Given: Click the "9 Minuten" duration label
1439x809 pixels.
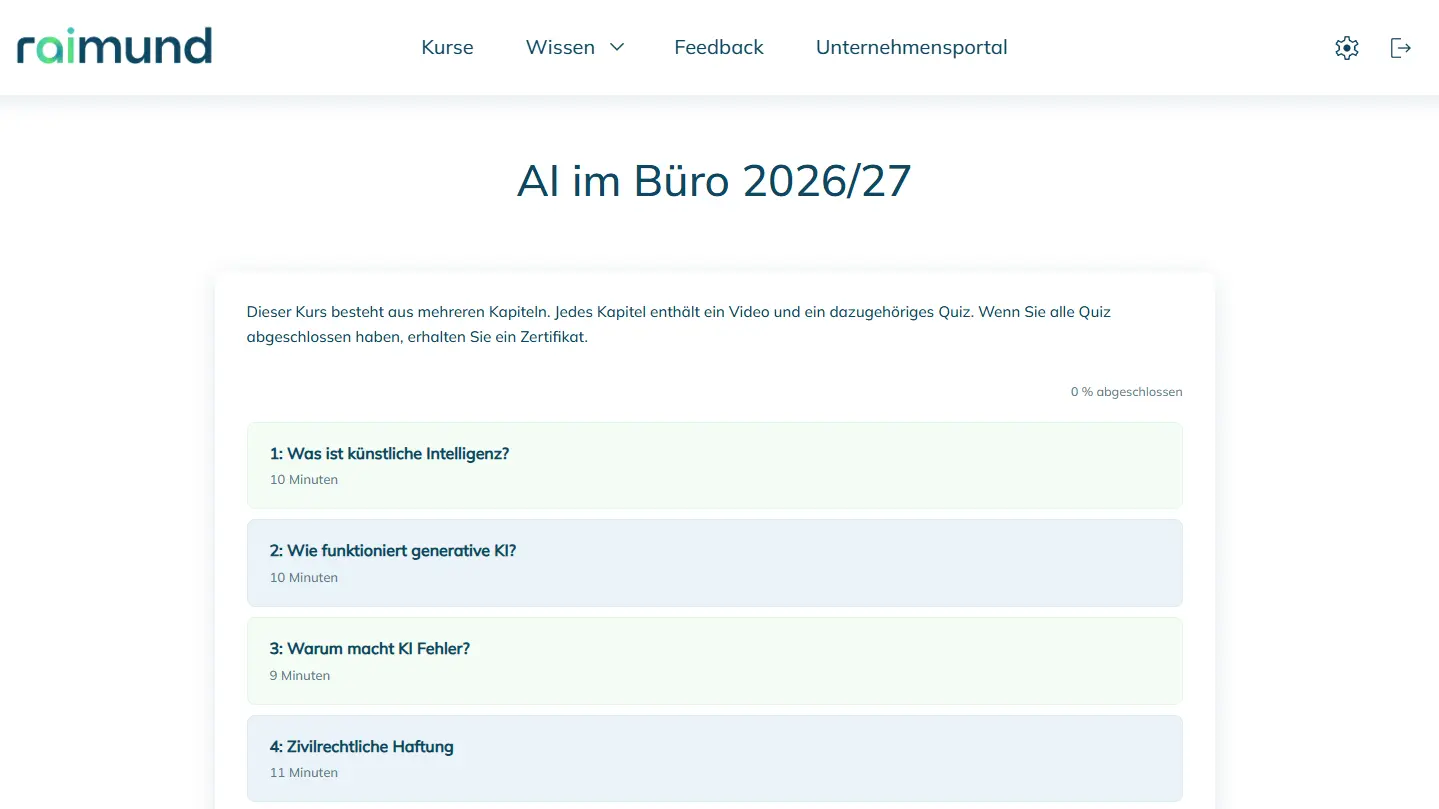Looking at the screenshot, I should [x=300, y=676].
